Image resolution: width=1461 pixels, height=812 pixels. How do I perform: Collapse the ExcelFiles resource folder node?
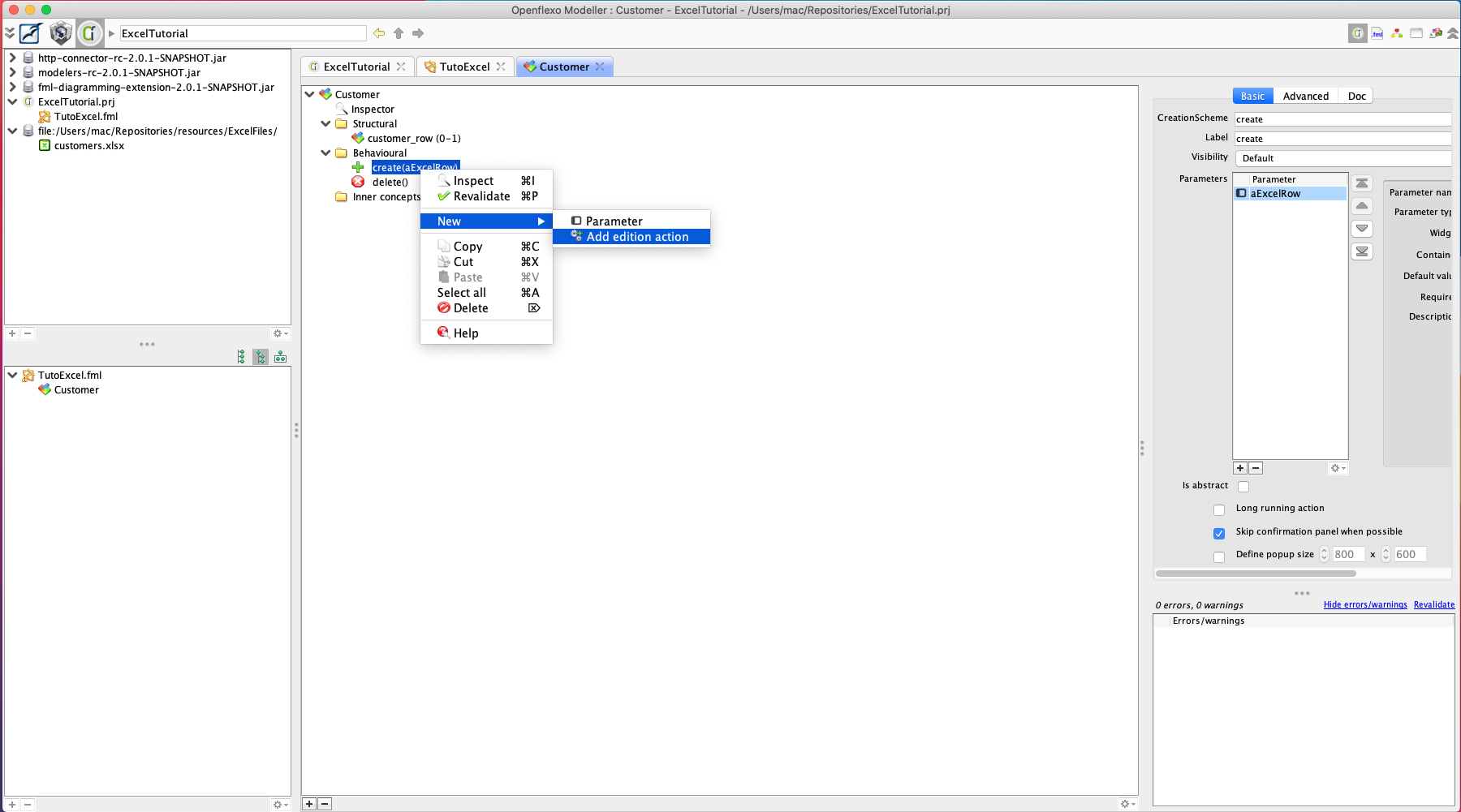[12, 131]
